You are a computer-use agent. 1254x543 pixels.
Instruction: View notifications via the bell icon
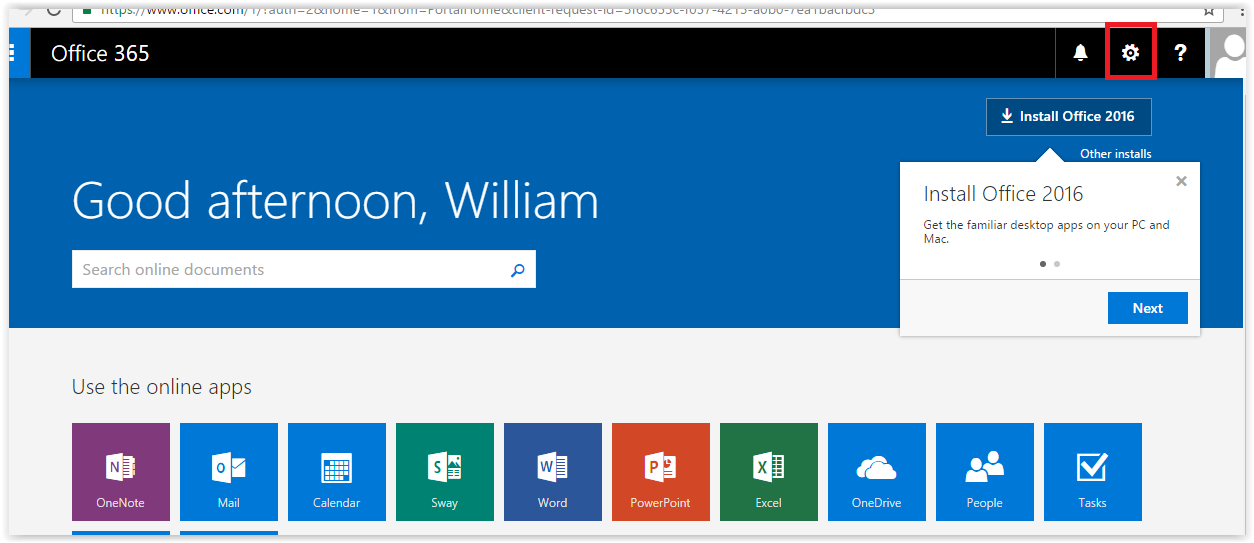pos(1080,53)
